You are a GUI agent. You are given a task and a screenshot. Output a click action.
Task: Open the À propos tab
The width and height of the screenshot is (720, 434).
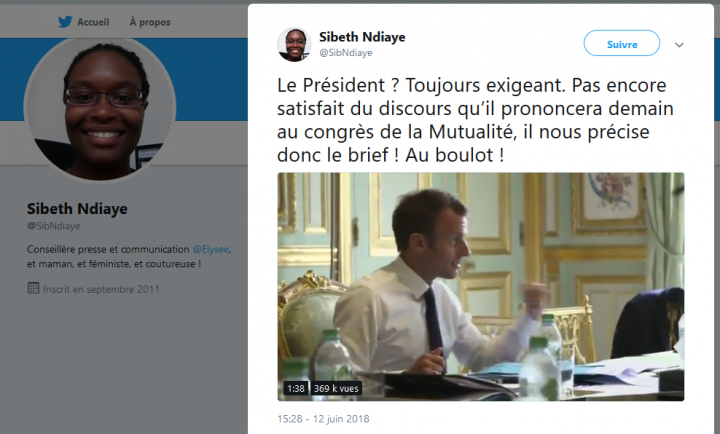(150, 22)
